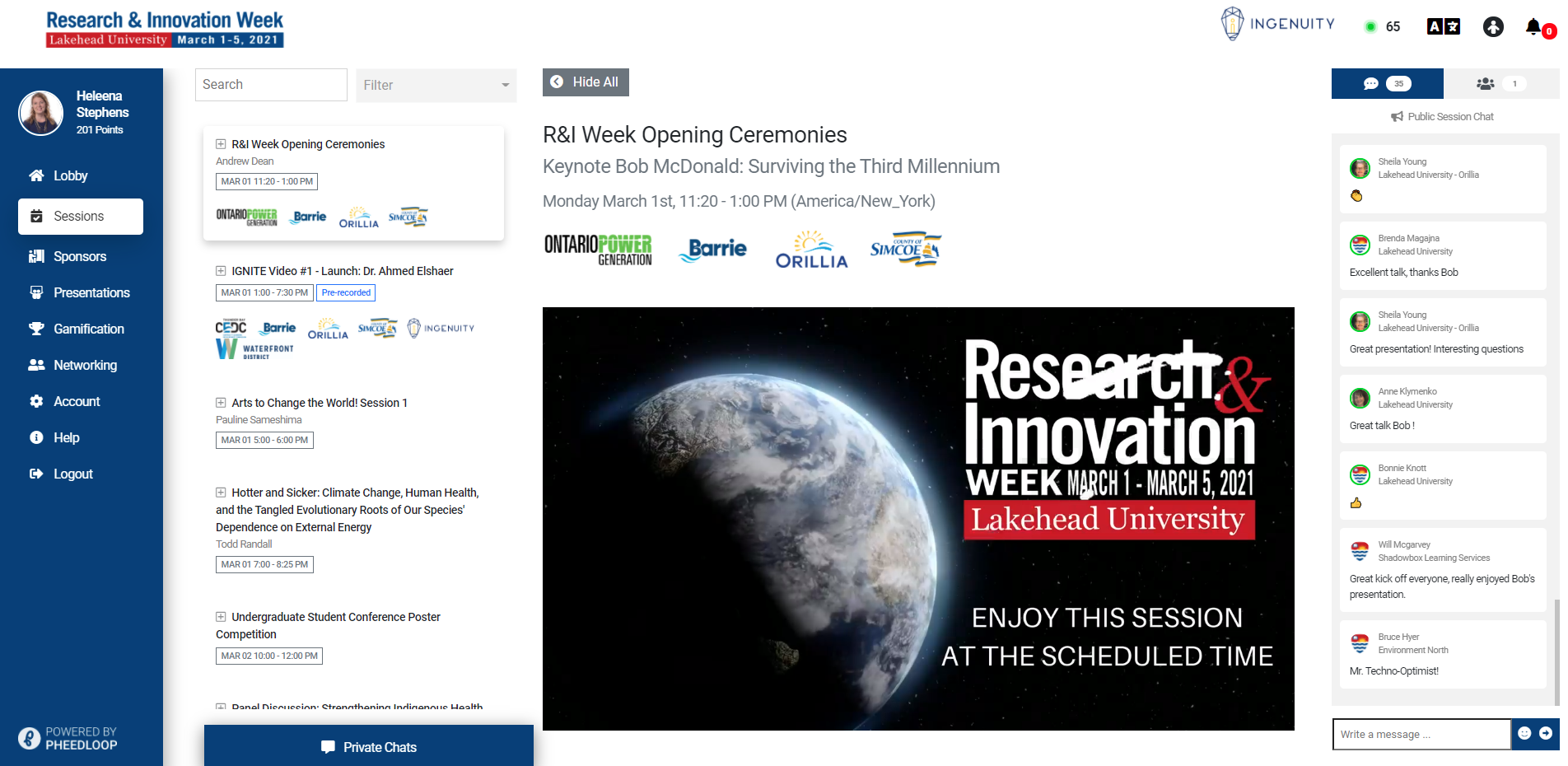
Task: Open the Private Chats panel
Action: point(369,747)
